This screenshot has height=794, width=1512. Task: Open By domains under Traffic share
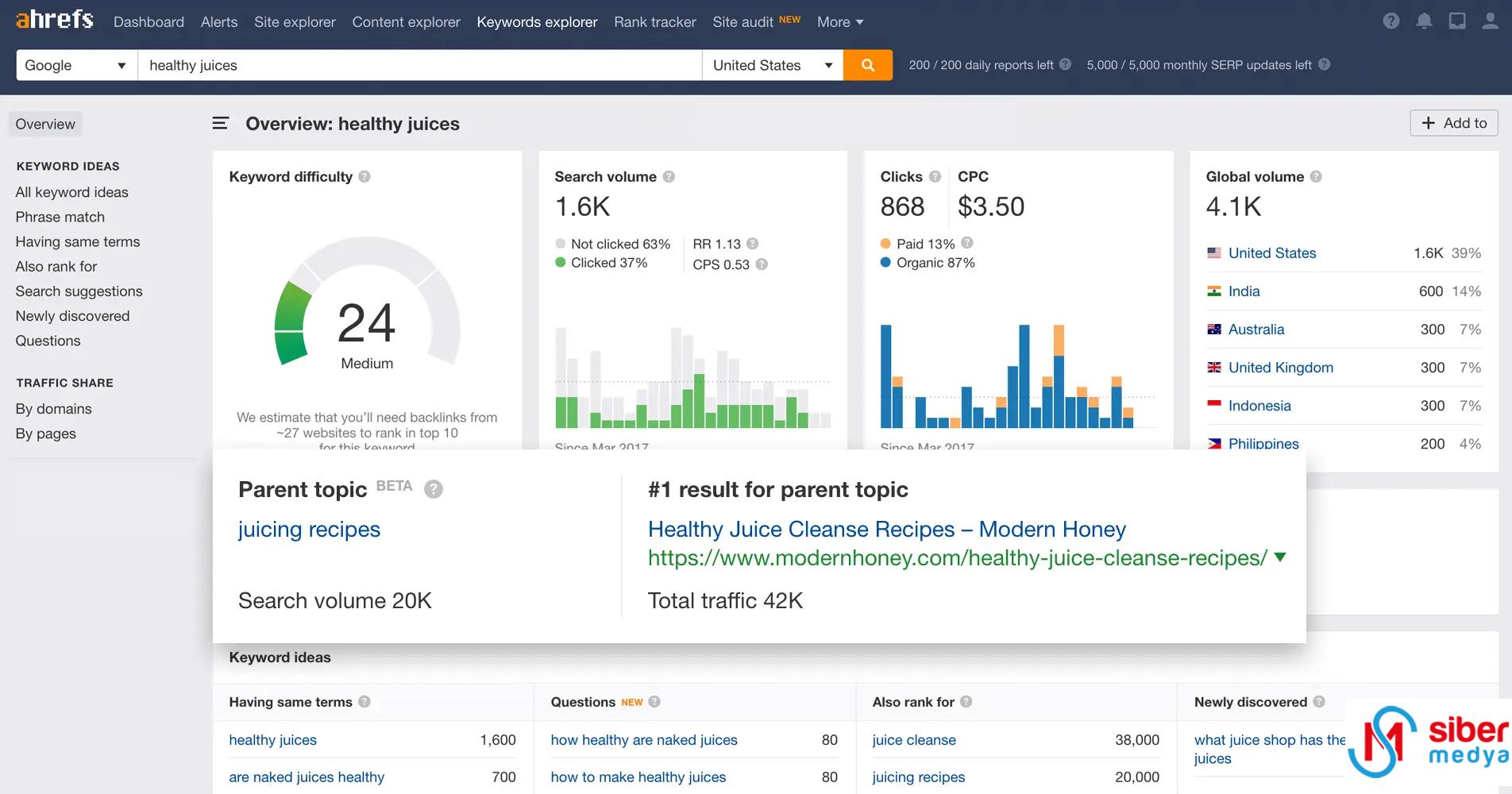pos(53,408)
